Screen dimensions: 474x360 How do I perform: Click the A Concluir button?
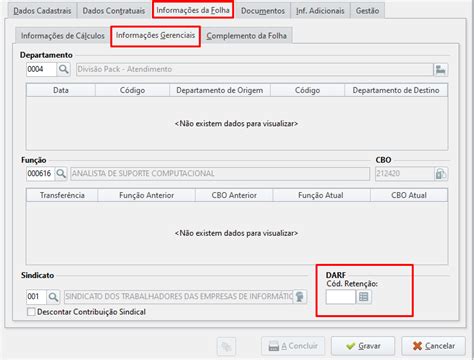293,346
